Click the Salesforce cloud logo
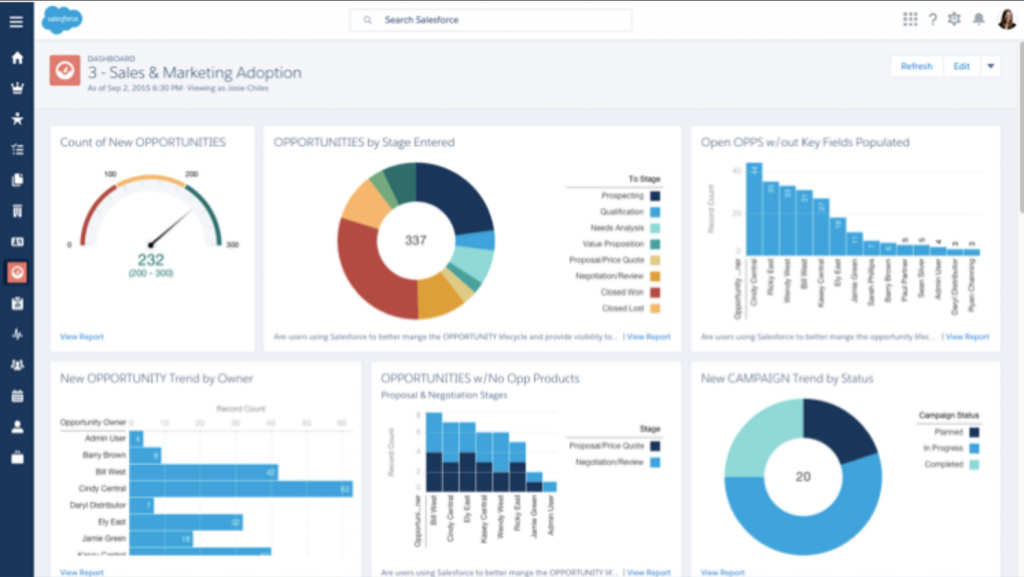Viewport: 1024px width, 577px height. [61, 19]
